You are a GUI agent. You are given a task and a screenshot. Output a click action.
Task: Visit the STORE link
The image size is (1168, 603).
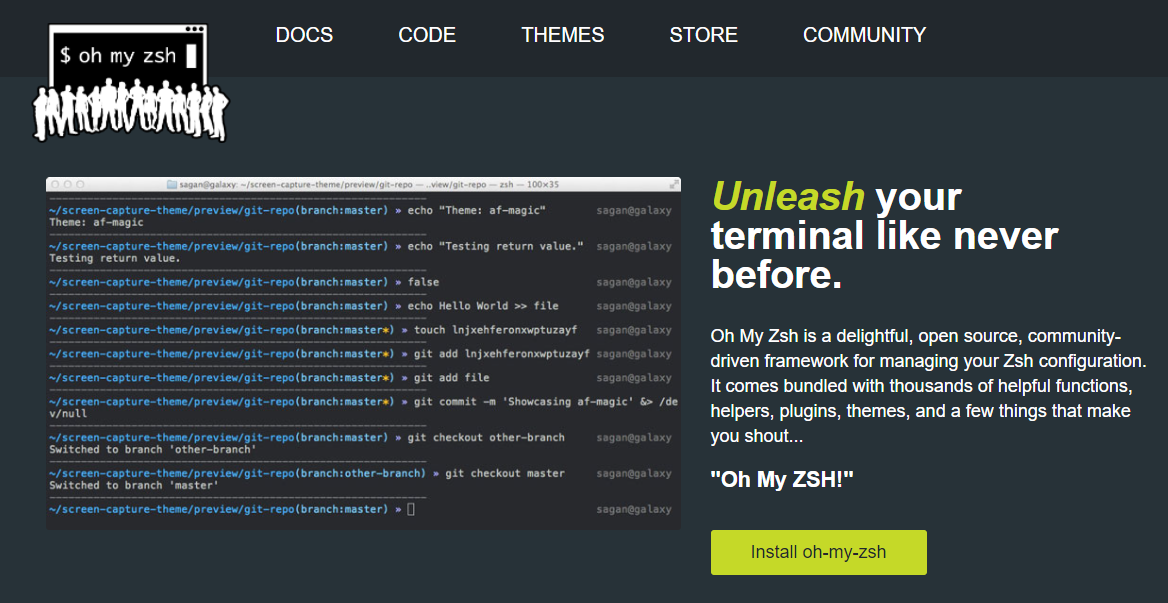[x=703, y=35]
